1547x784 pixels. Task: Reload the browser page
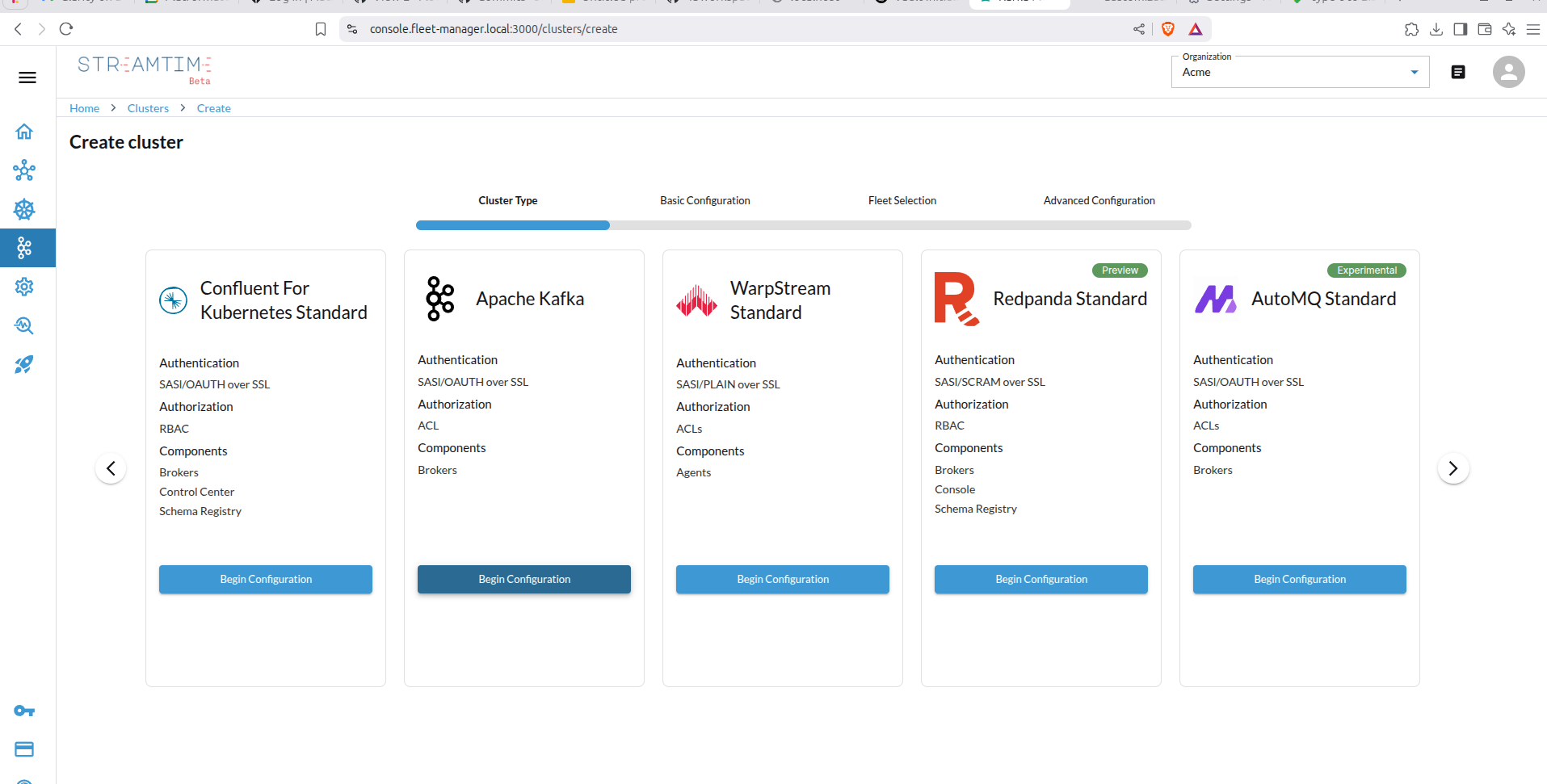tap(66, 29)
